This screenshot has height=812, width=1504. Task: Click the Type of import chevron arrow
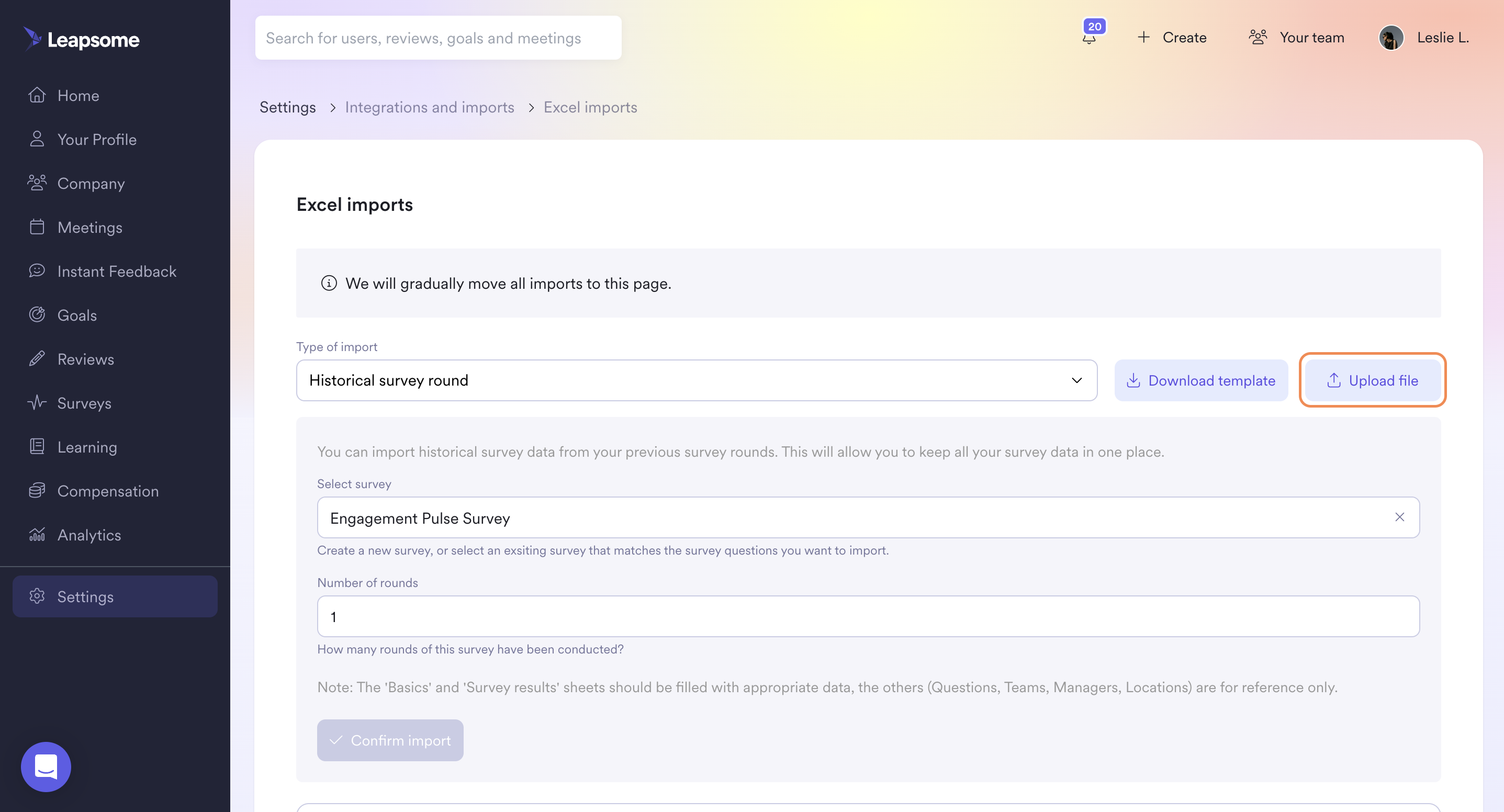[1076, 380]
